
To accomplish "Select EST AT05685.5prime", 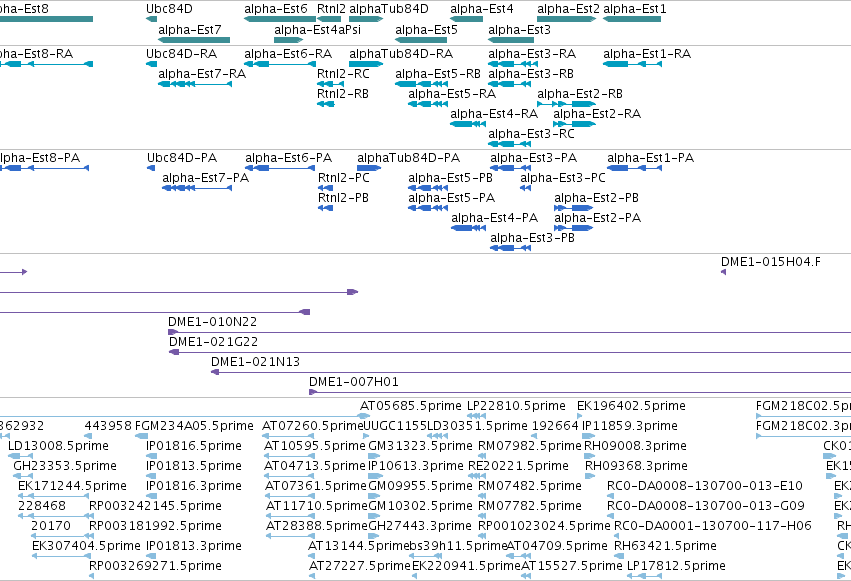I will [411, 406].
